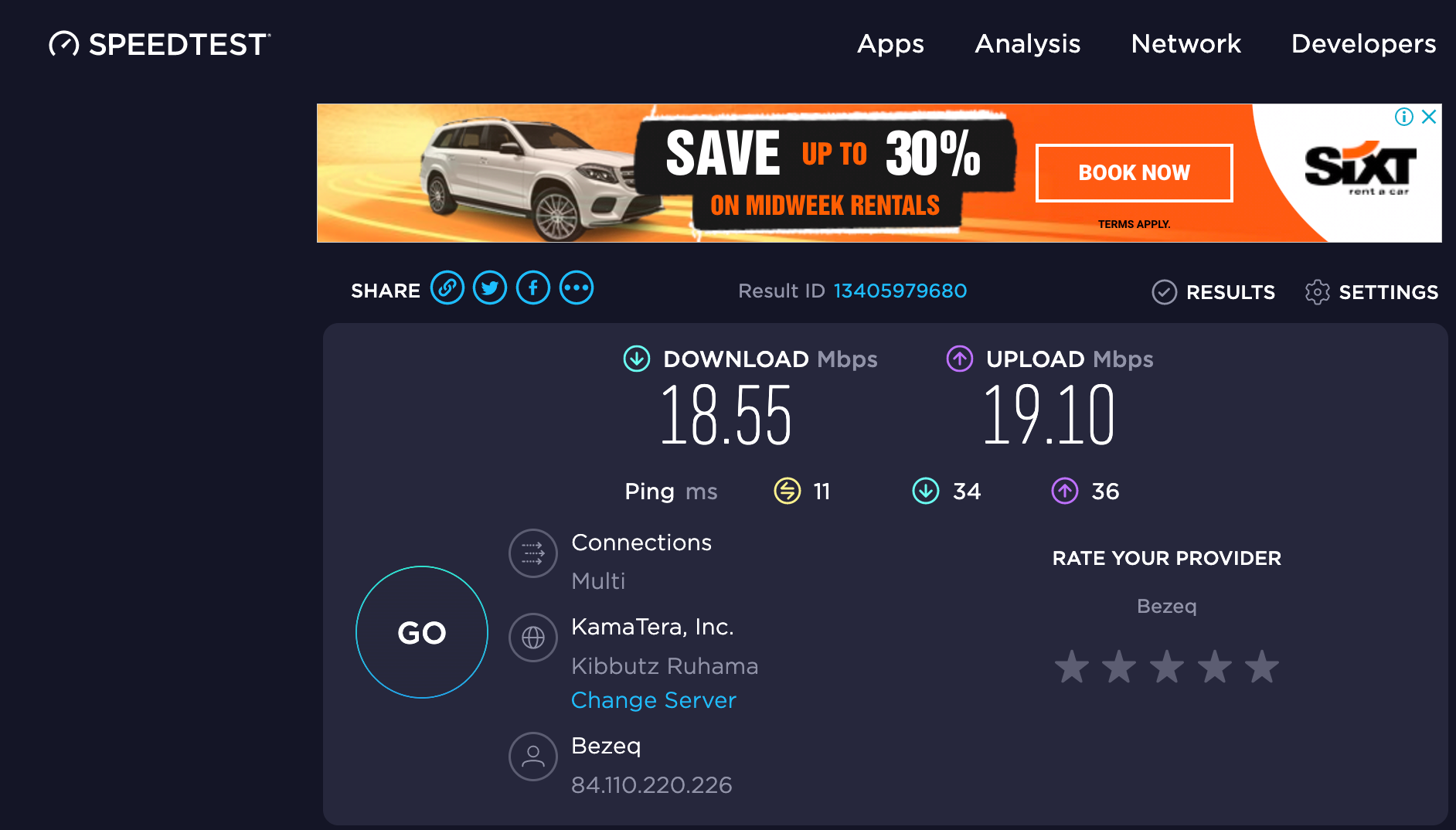Screen dimensions: 1456x830
Task: Click the Change Server link
Action: (653, 700)
